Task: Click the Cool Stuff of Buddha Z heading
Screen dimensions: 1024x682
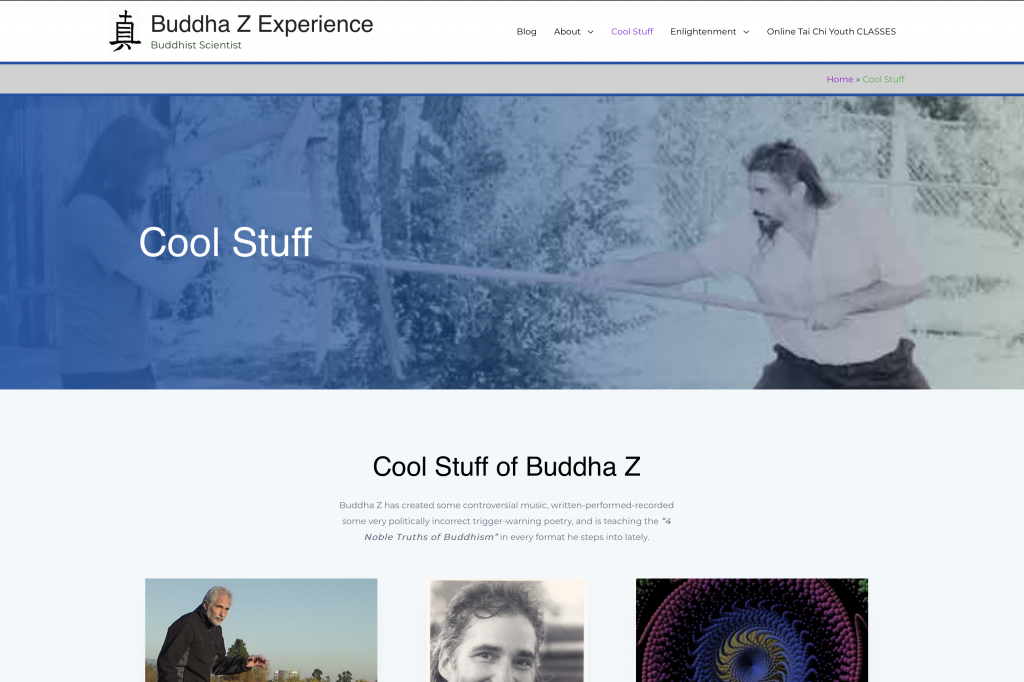Action: 507,467
